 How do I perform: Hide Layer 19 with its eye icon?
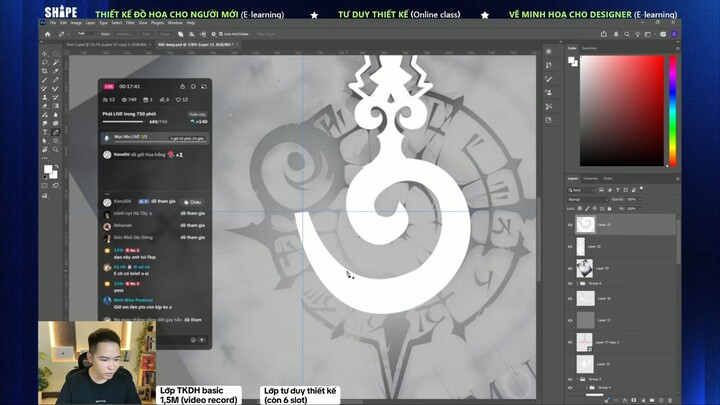[570, 268]
